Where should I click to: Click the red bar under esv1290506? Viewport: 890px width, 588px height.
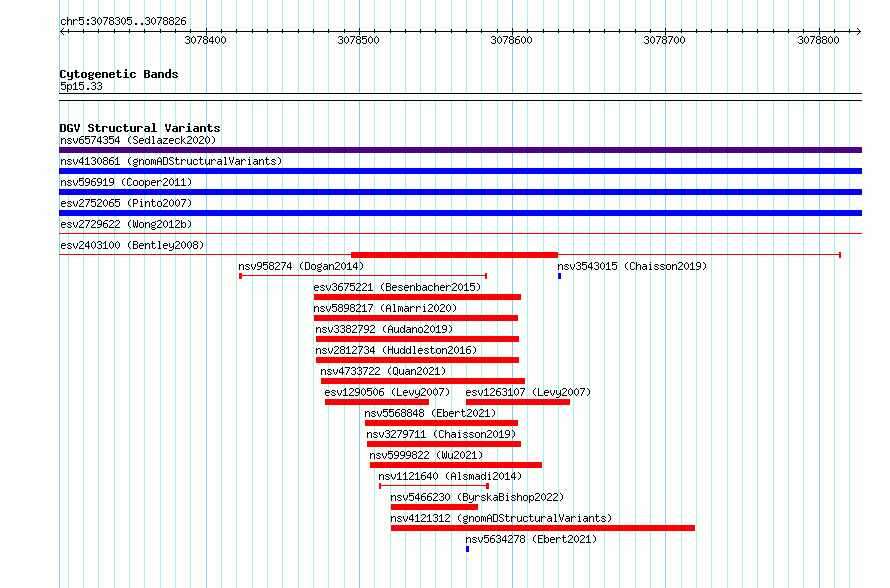point(377,402)
